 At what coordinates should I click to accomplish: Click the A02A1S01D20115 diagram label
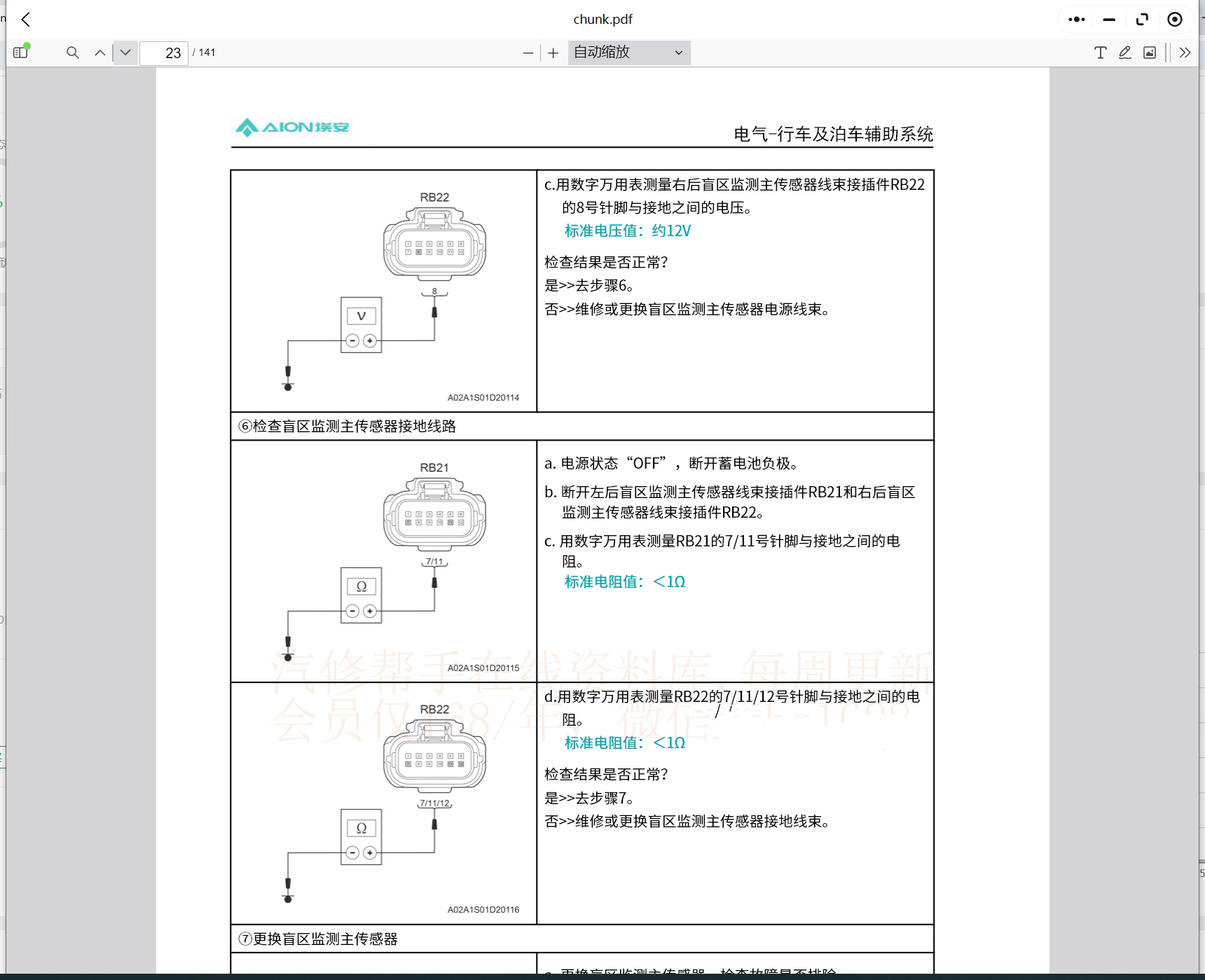pos(483,669)
